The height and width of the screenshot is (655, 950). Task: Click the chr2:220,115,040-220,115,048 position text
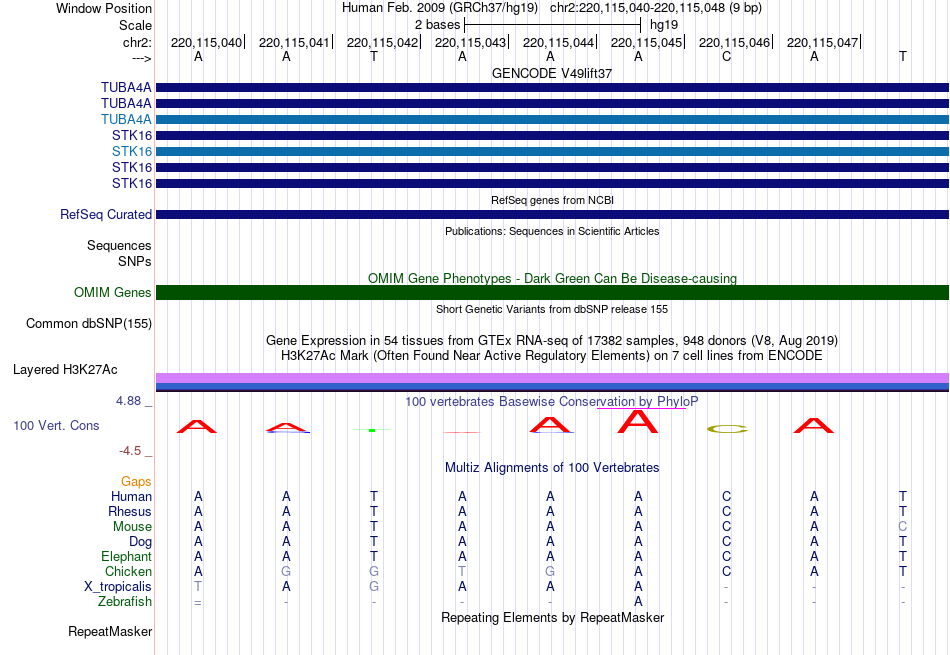click(656, 8)
